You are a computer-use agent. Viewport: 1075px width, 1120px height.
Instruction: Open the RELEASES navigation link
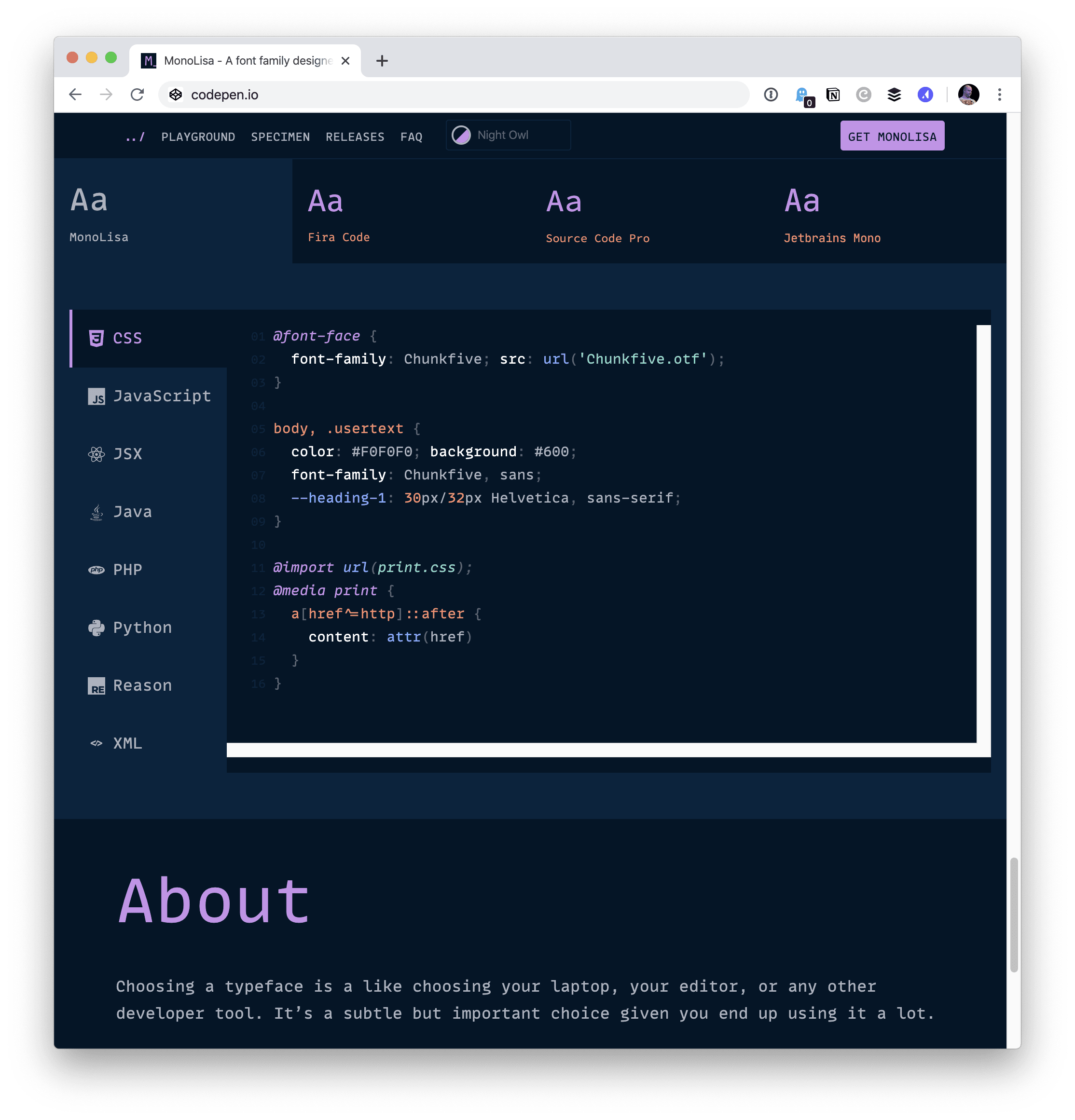(x=355, y=137)
